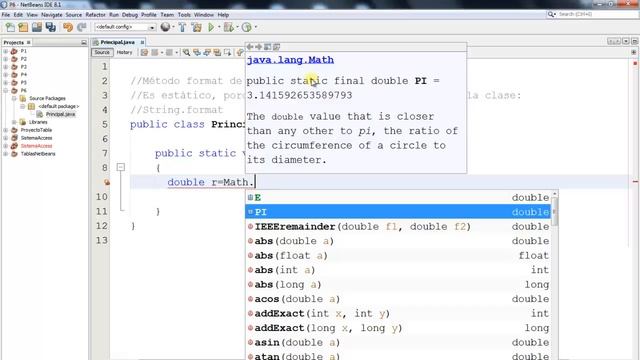Click the globe browser icon in toolbar
Viewport: 640px width, 360px height.
(x=165, y=27)
